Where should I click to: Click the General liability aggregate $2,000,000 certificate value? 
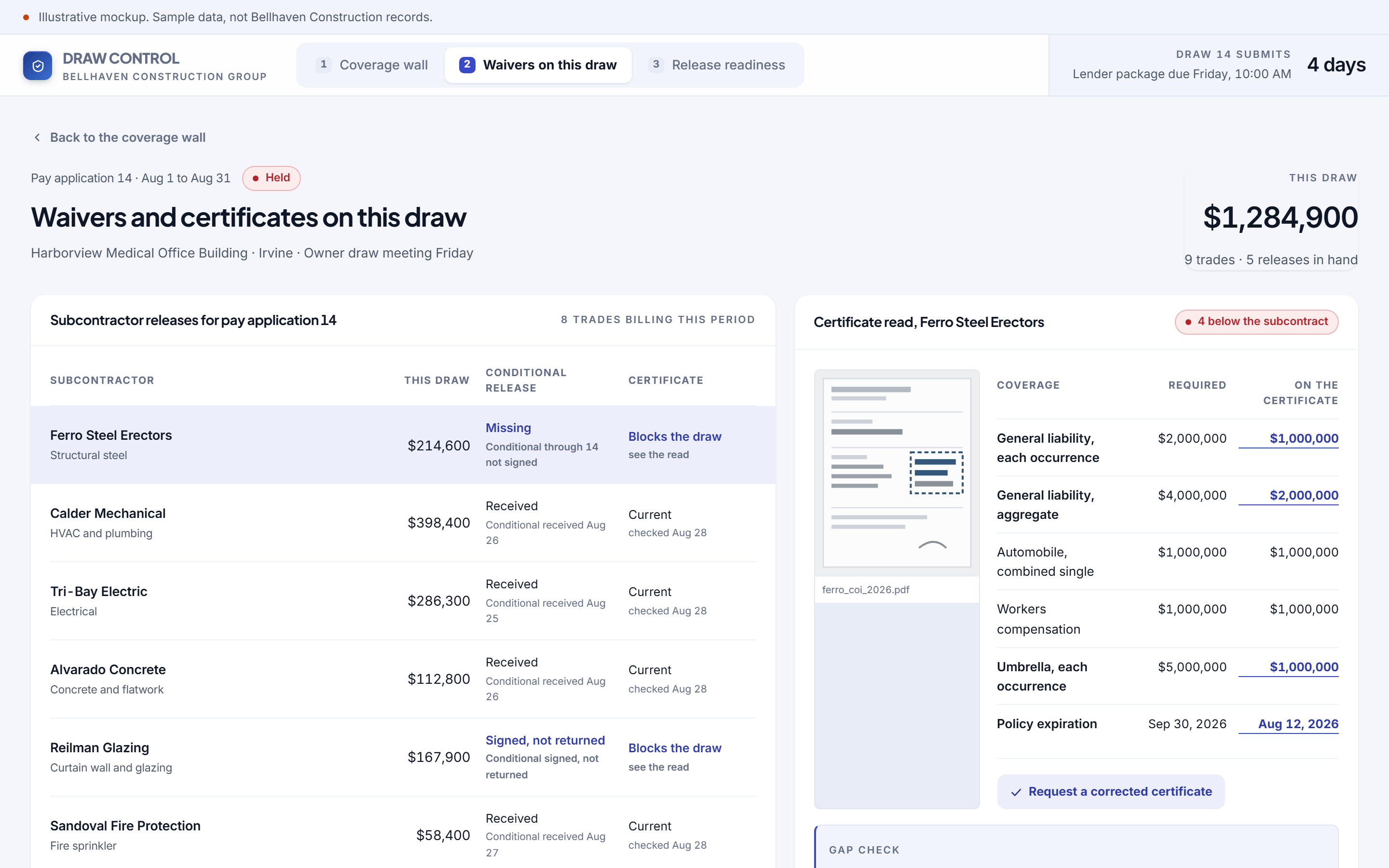pyautogui.click(x=1304, y=495)
